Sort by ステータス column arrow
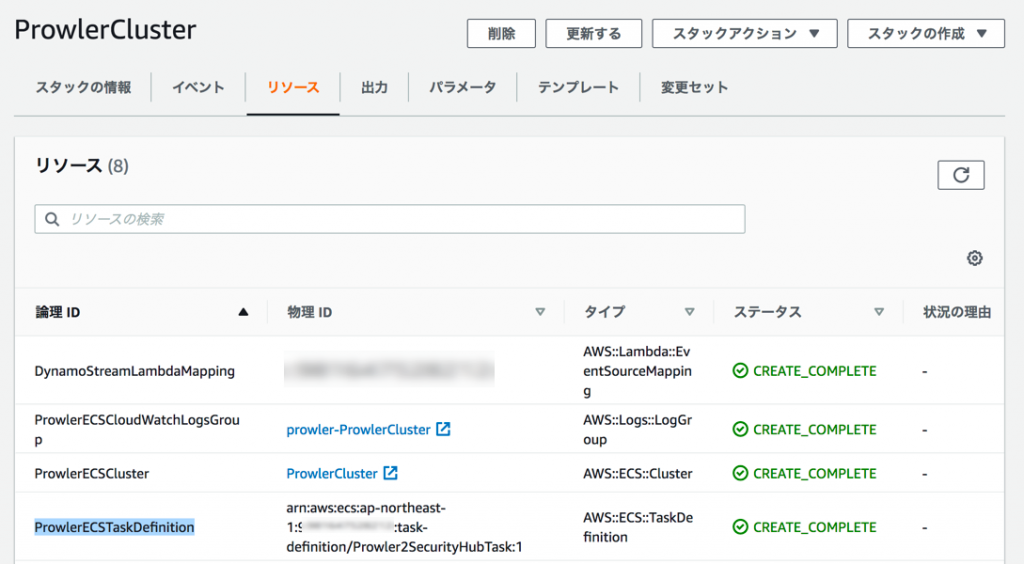The width and height of the screenshot is (1024, 564). pyautogui.click(x=879, y=312)
